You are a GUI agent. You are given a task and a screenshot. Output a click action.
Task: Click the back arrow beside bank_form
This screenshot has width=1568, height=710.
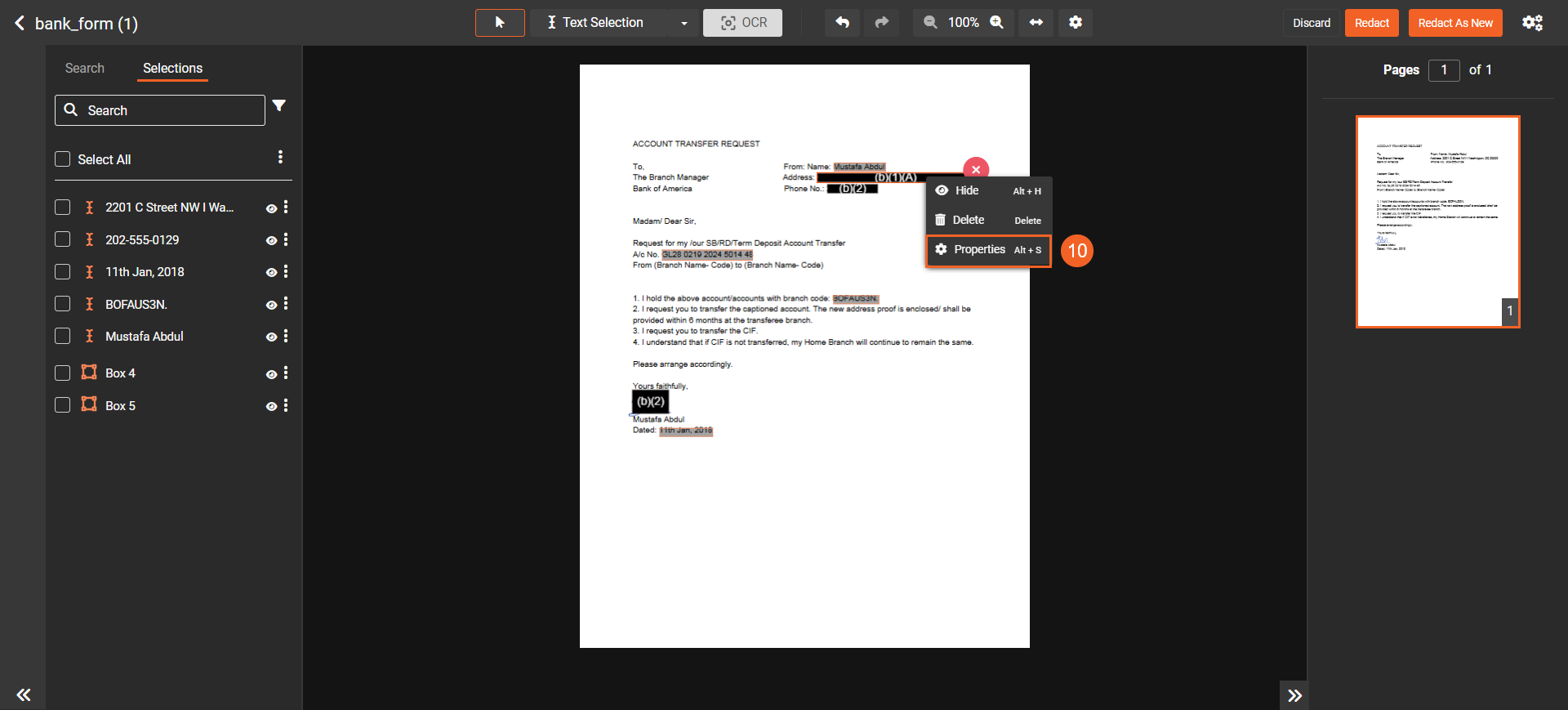[x=20, y=24]
